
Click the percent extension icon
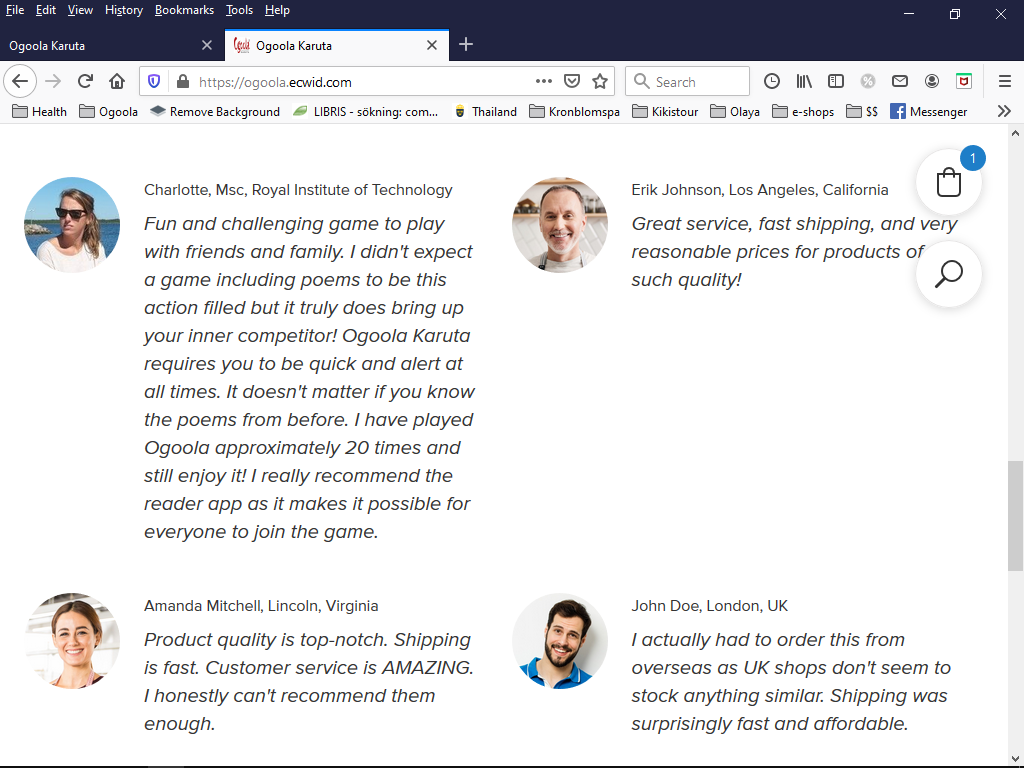868,82
